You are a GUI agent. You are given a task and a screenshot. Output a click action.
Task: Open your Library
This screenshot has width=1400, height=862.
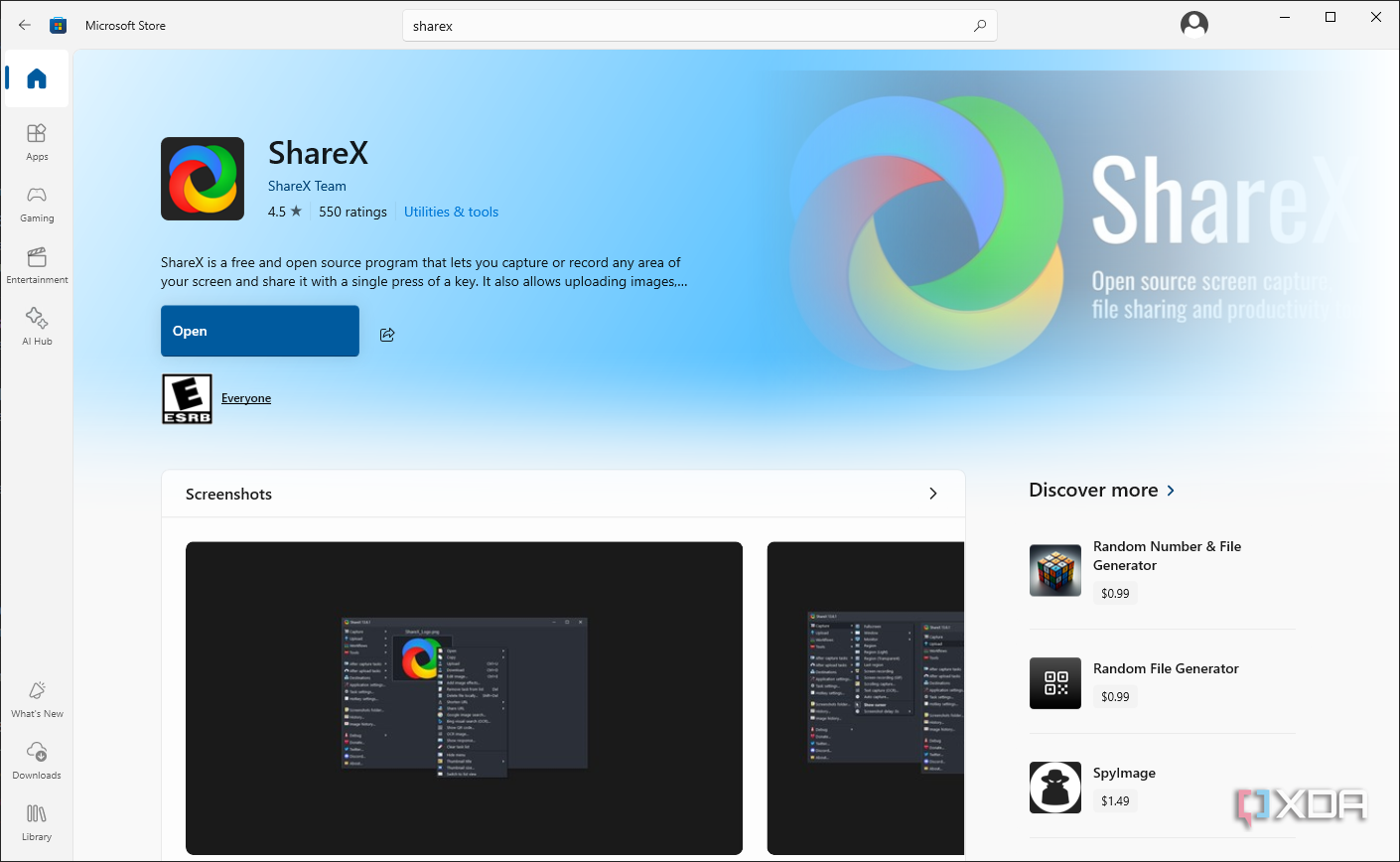pos(37,821)
